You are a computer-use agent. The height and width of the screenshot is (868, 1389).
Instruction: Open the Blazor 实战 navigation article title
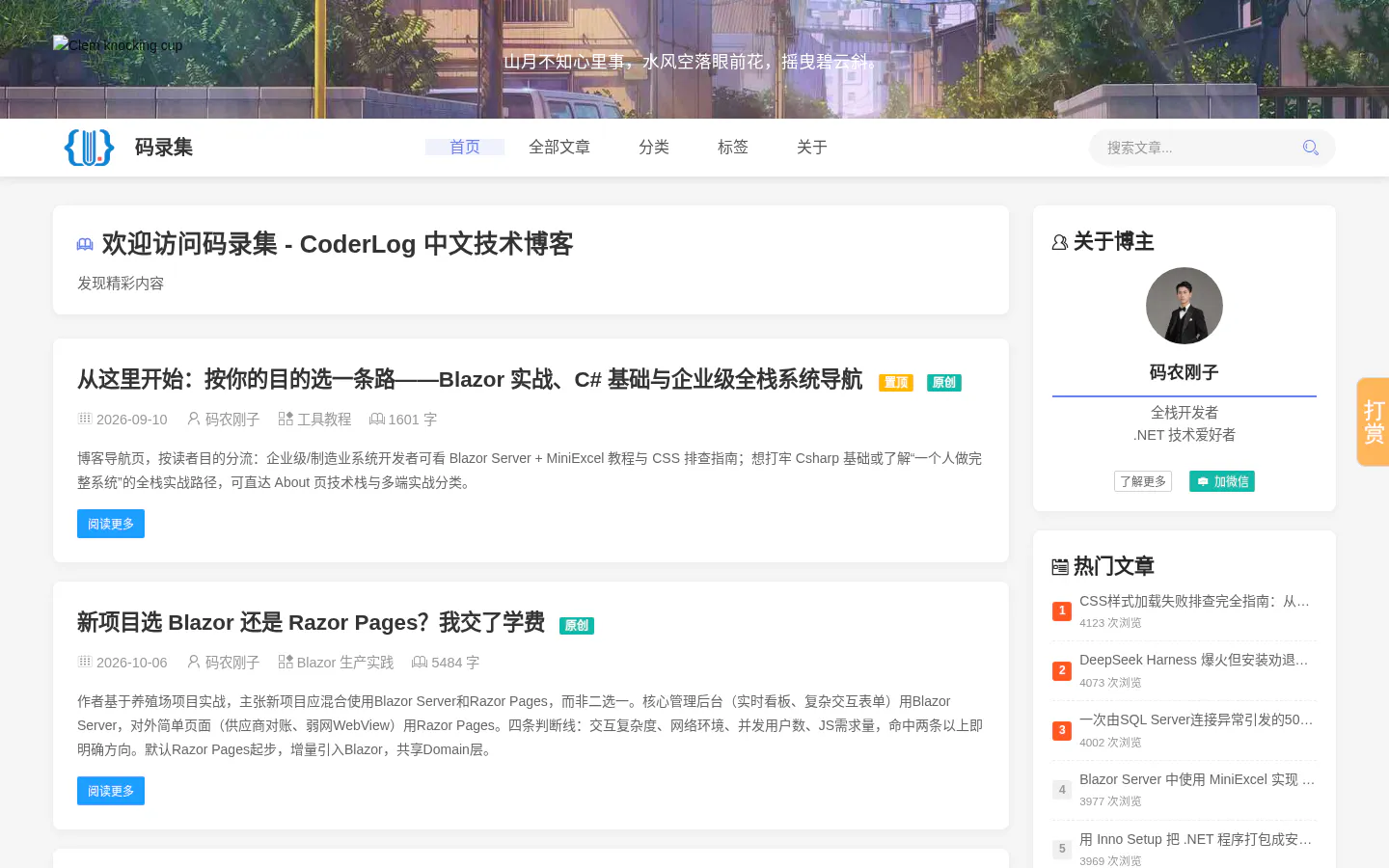pos(470,379)
